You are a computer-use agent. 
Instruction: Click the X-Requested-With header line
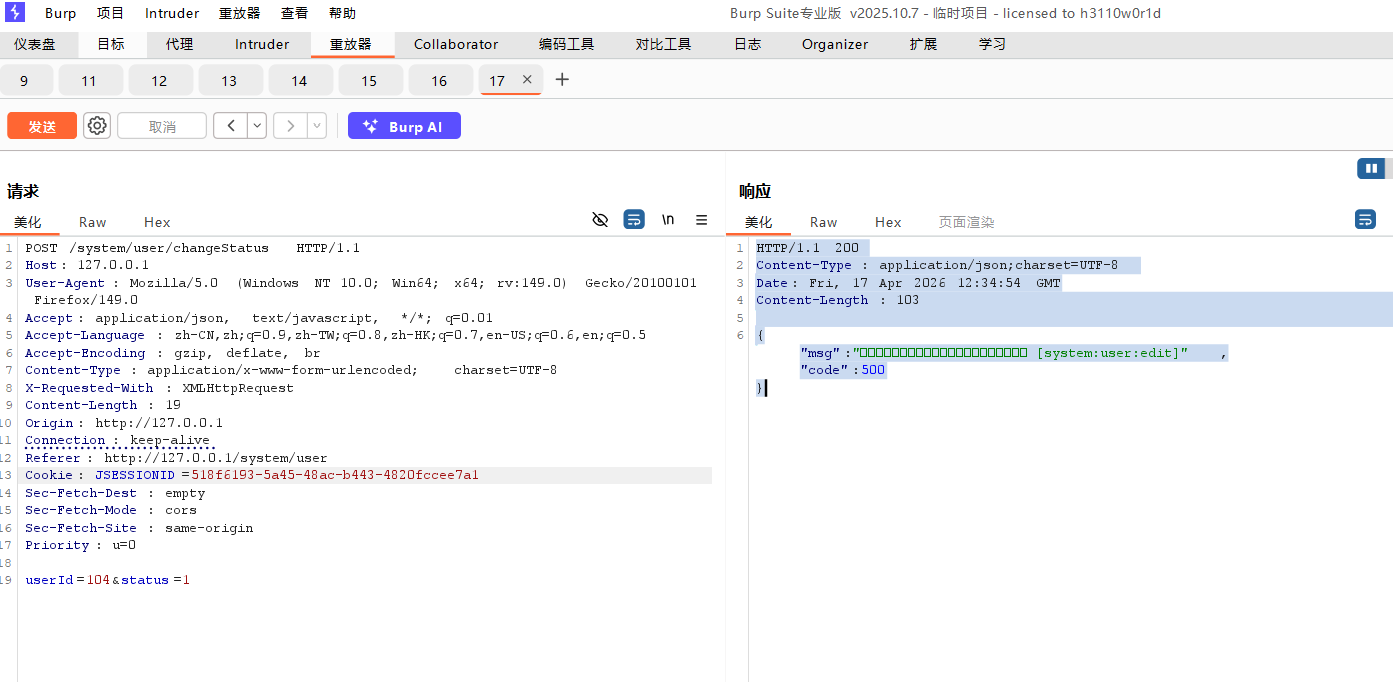159,388
